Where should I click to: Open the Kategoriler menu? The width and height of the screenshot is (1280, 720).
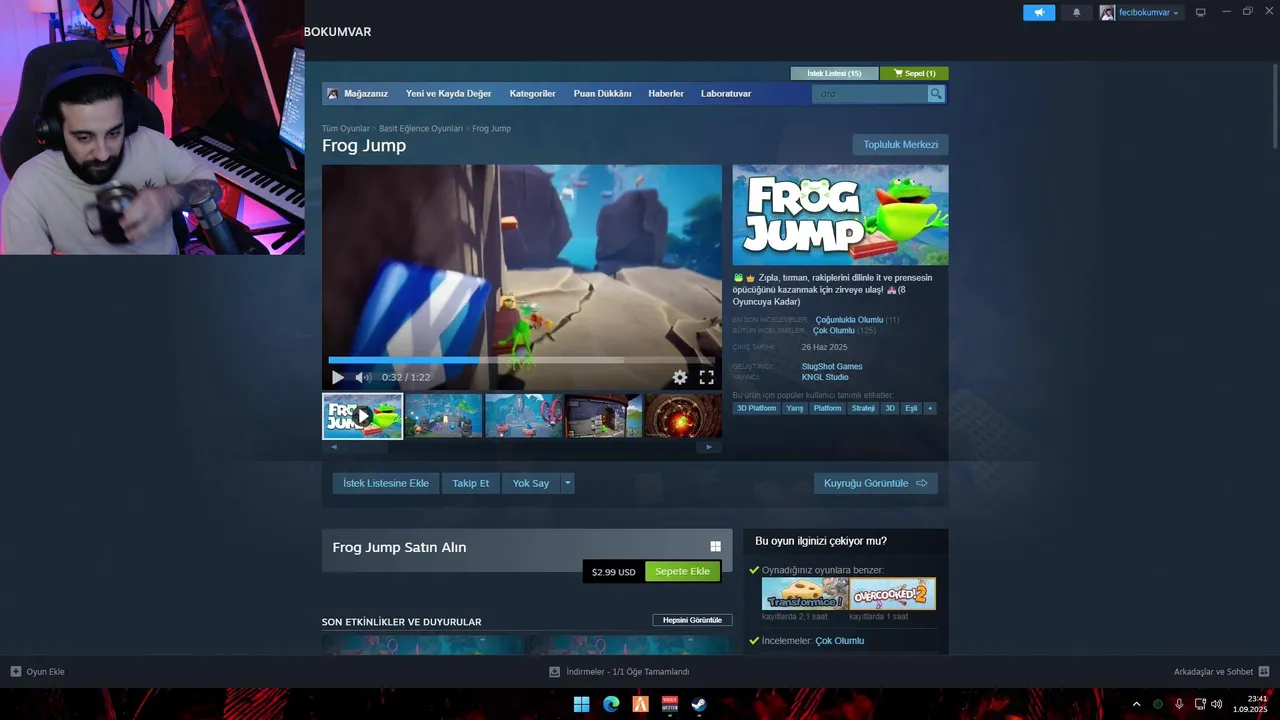pos(532,94)
